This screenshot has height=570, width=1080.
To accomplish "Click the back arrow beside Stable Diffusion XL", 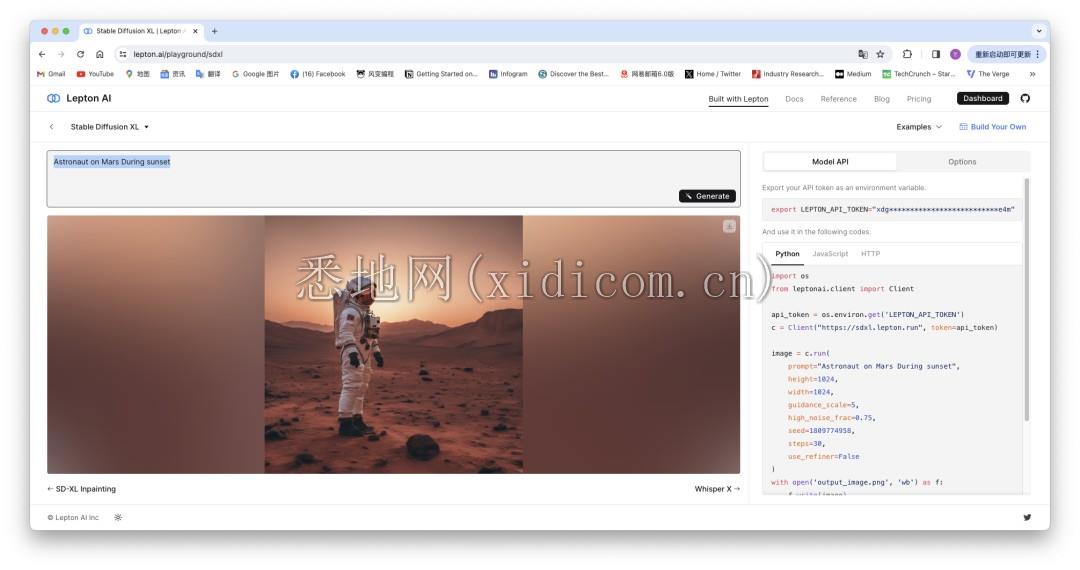I will point(52,127).
